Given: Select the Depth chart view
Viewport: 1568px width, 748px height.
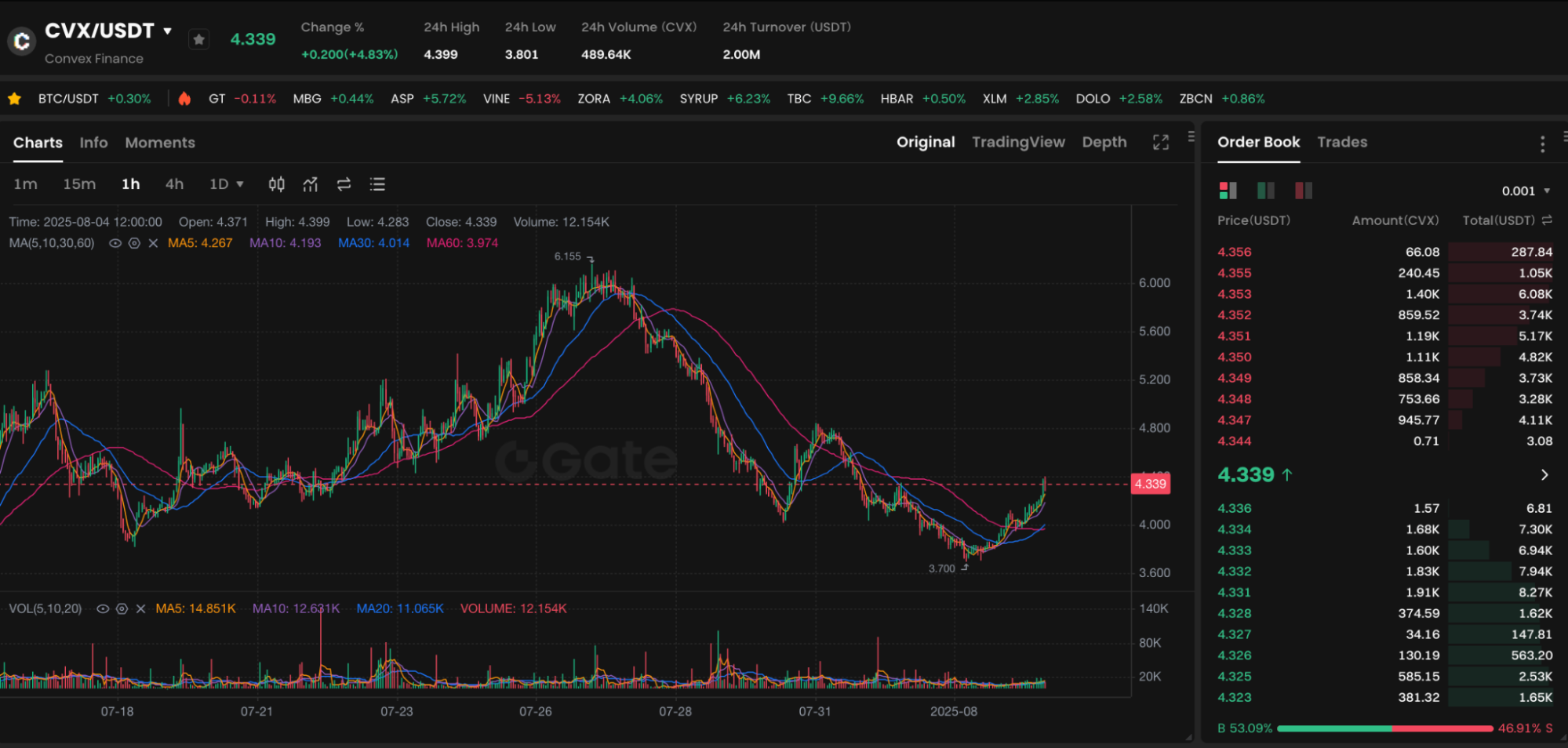Looking at the screenshot, I should pos(1104,142).
